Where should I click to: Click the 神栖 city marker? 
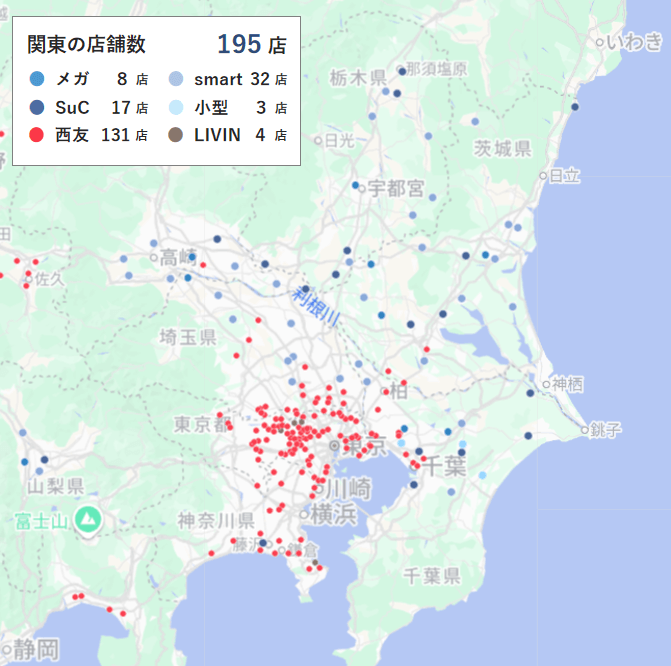pyautogui.click(x=546, y=383)
